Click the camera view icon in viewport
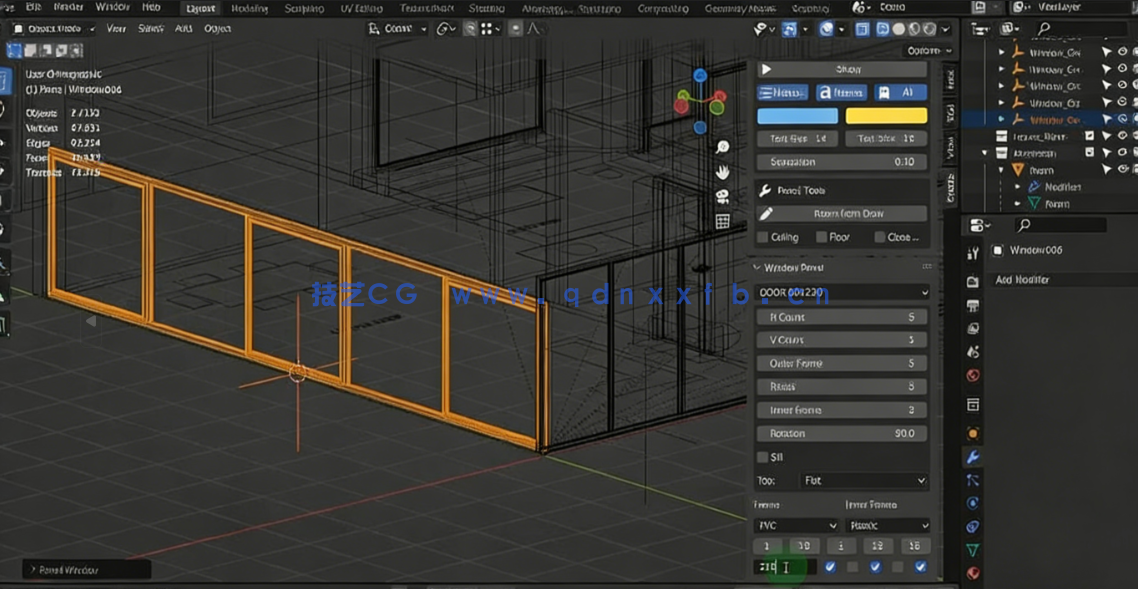The image size is (1138, 589). click(x=722, y=196)
